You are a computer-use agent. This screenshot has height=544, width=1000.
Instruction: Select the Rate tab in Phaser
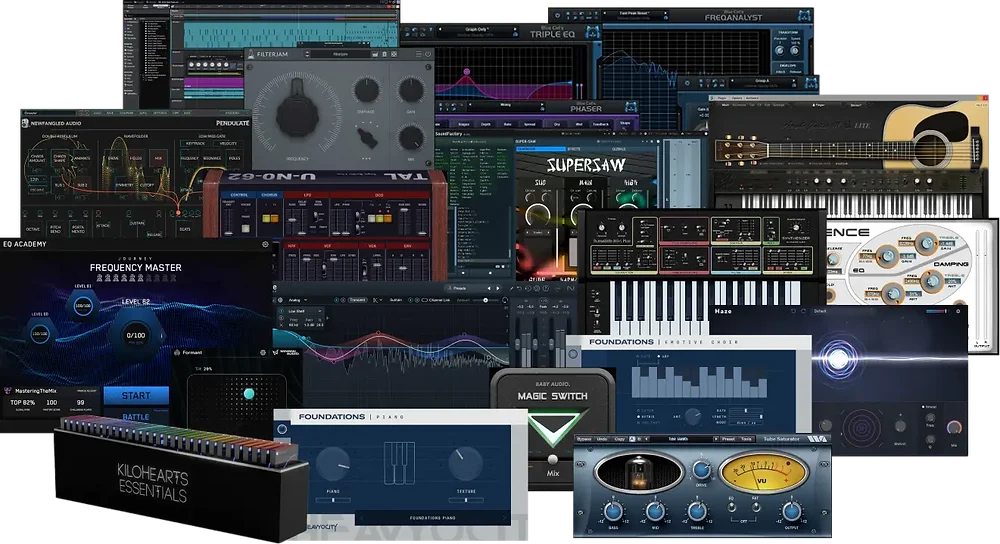coord(508,124)
